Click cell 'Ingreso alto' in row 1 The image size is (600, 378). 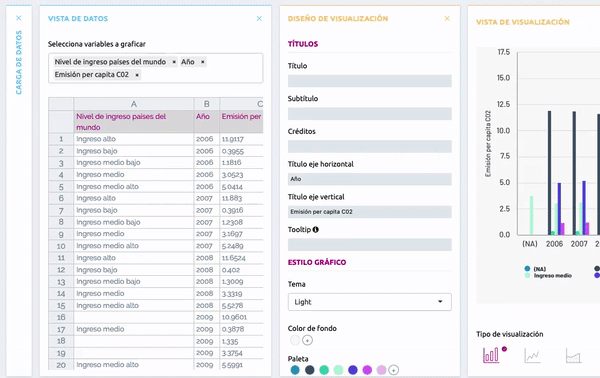(134, 139)
